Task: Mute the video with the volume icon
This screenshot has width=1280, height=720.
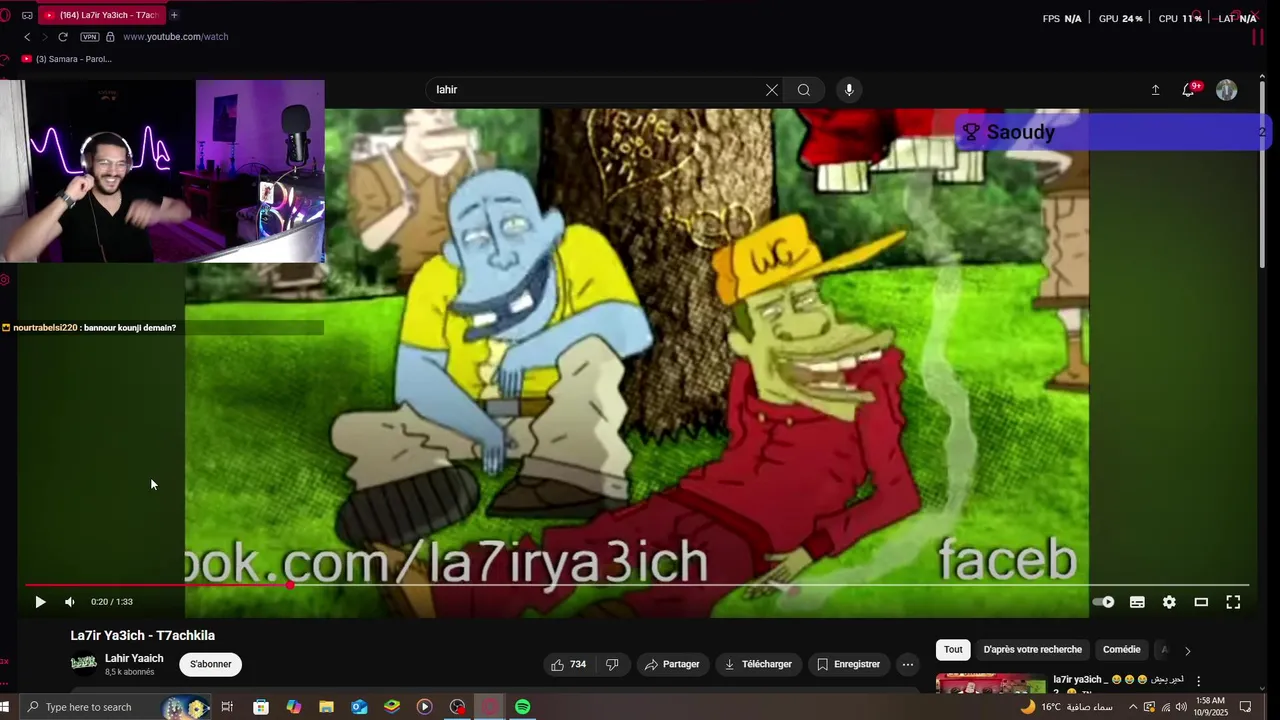Action: point(70,602)
